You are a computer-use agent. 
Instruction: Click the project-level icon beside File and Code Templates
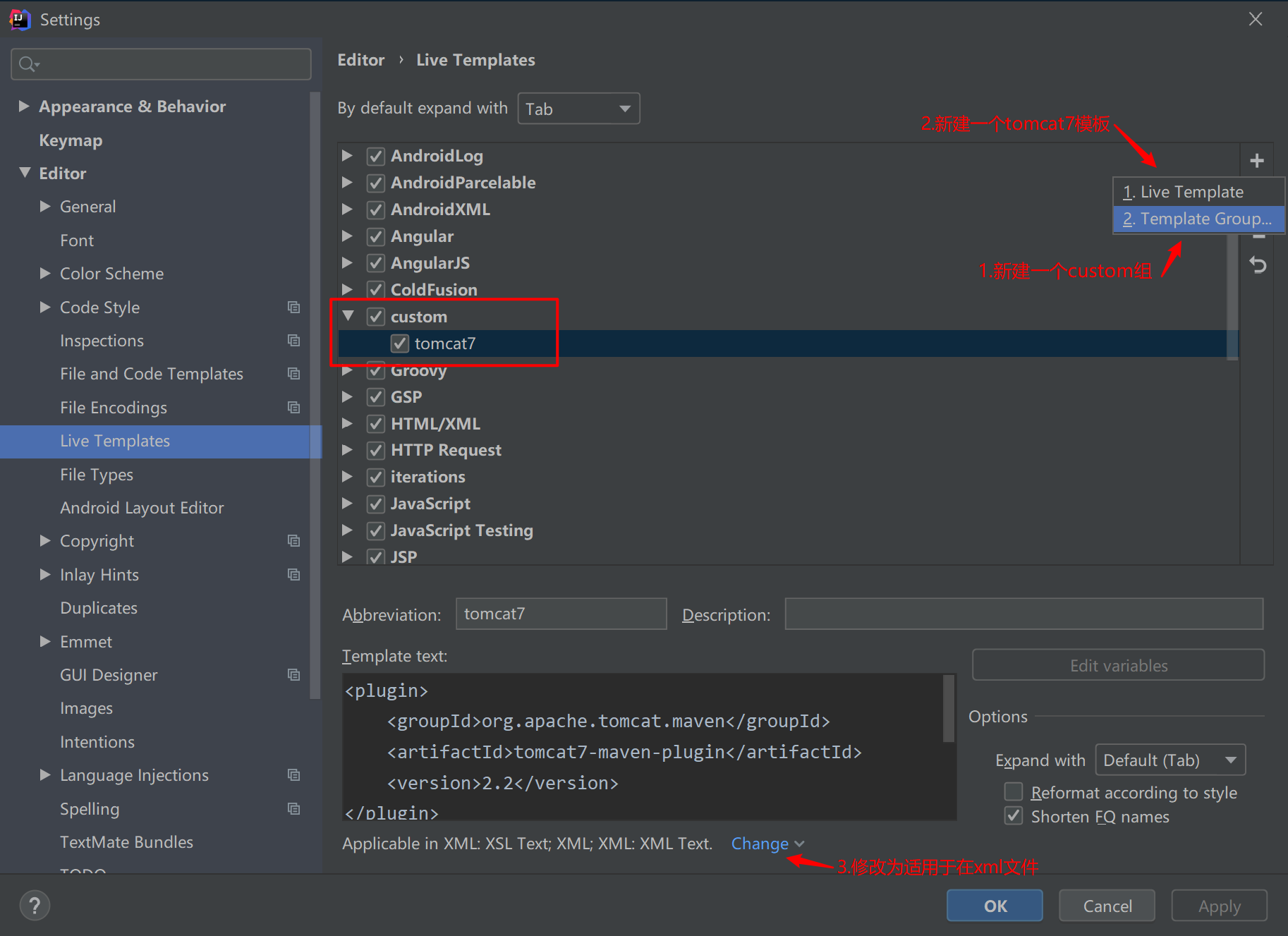click(x=293, y=374)
